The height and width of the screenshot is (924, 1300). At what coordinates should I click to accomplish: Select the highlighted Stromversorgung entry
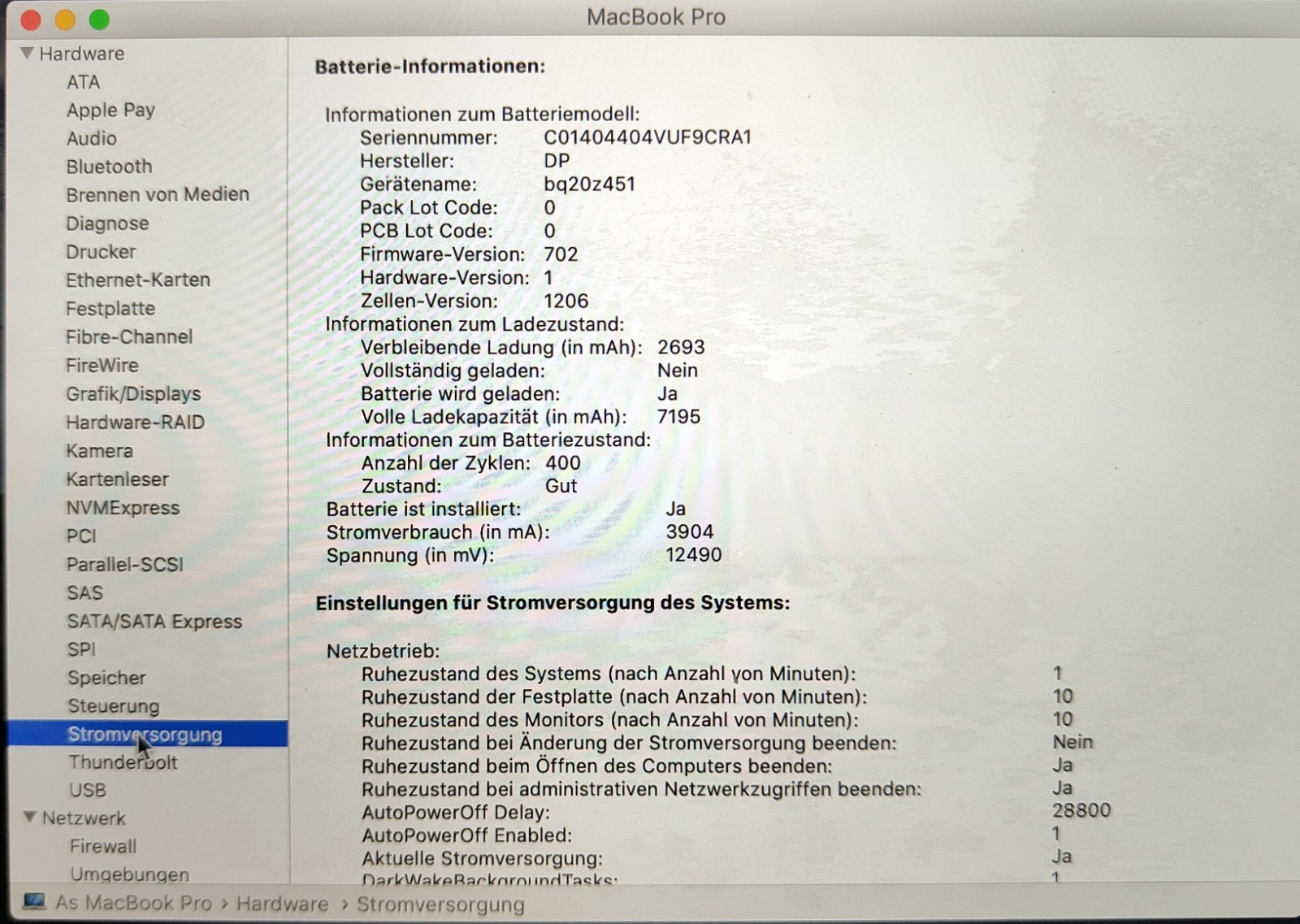(148, 734)
